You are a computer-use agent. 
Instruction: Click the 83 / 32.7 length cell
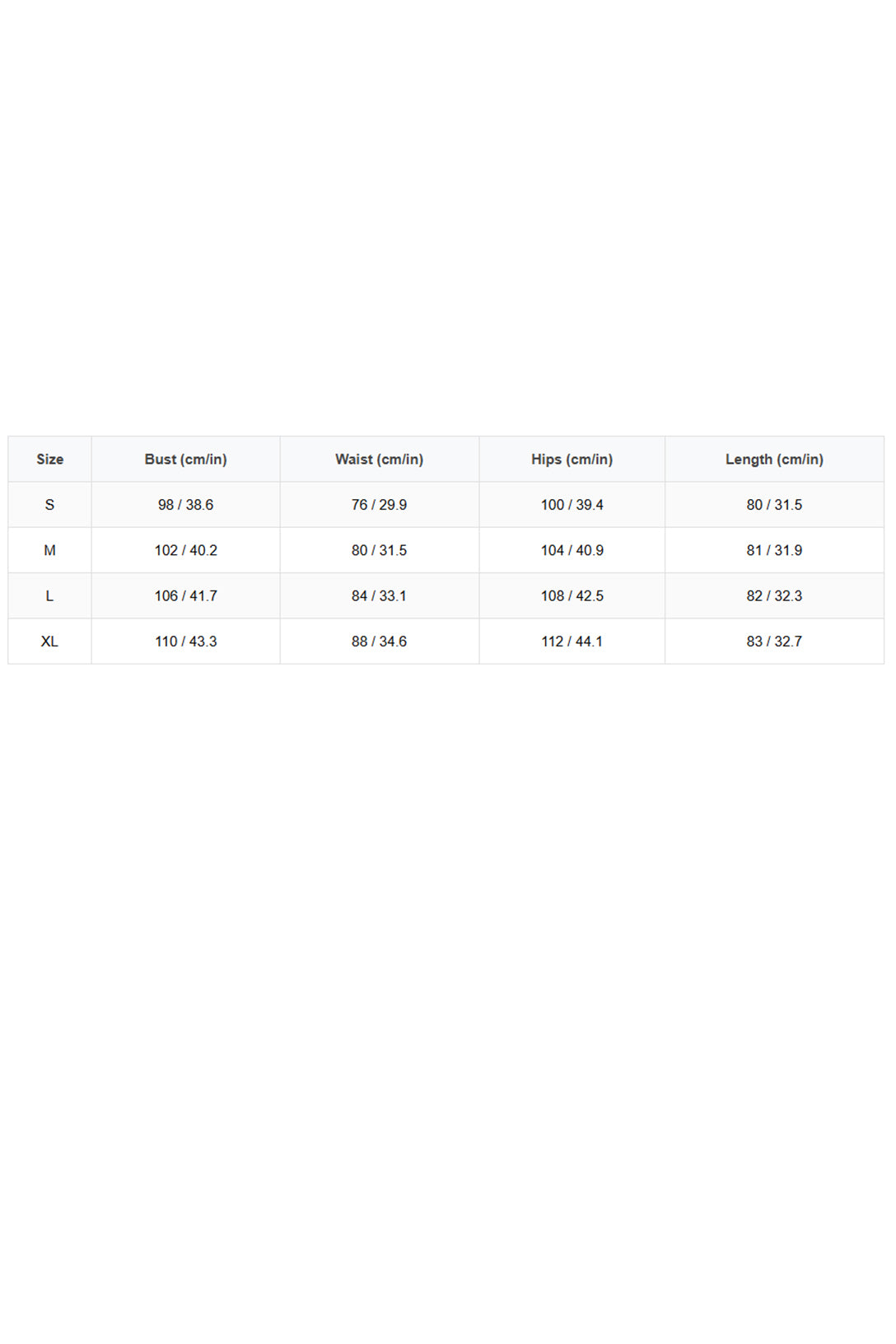click(x=774, y=641)
